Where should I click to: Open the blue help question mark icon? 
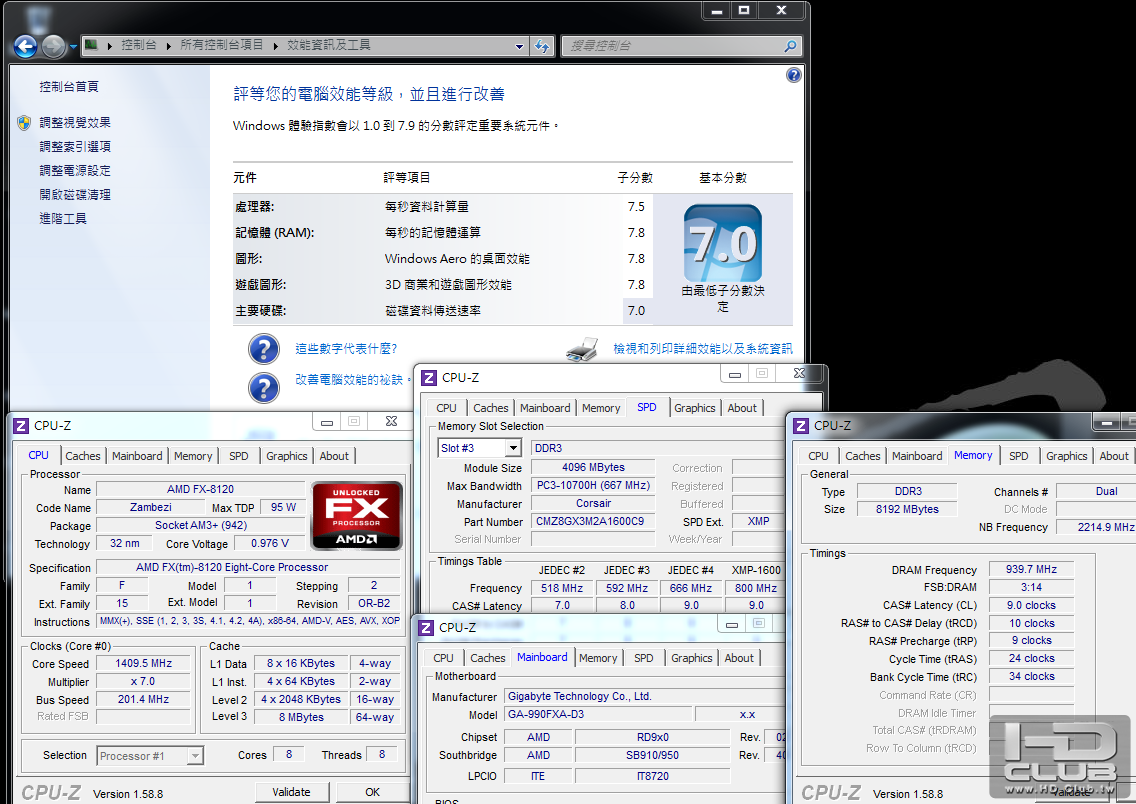point(794,75)
